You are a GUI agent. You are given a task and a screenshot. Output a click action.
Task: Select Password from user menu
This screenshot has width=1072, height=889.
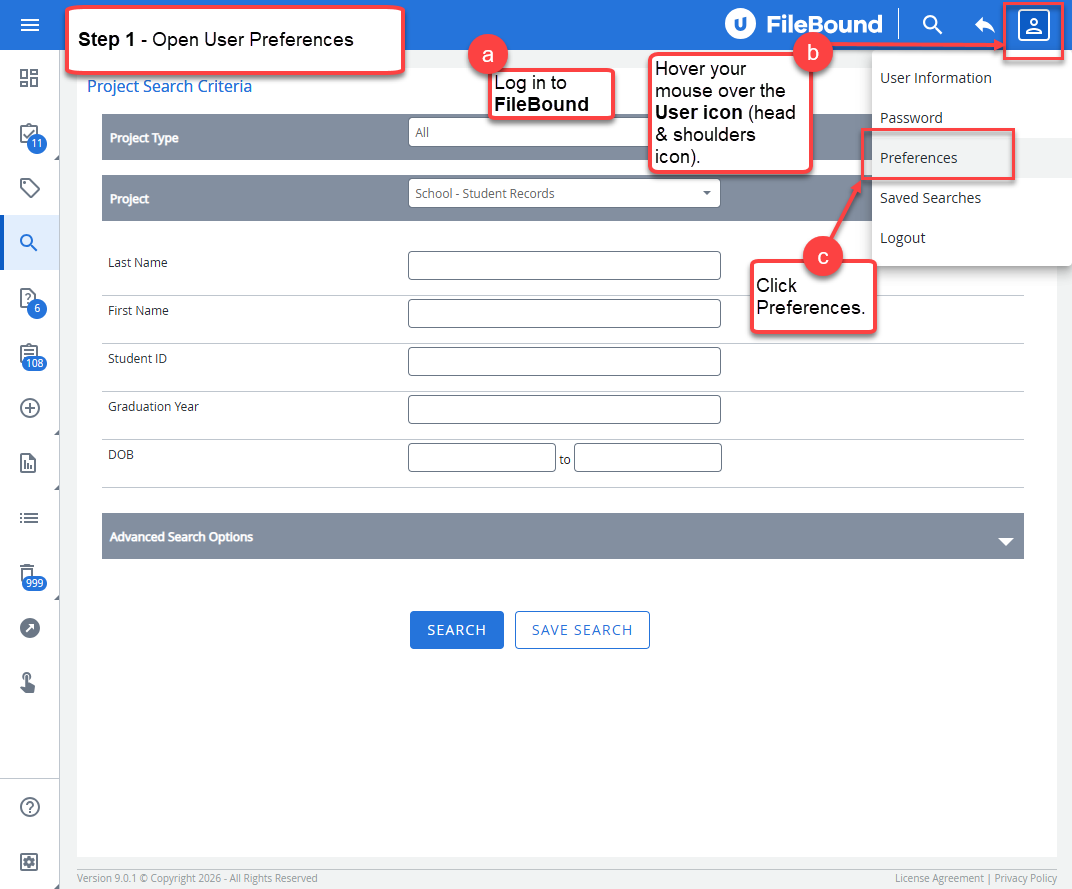(x=911, y=118)
